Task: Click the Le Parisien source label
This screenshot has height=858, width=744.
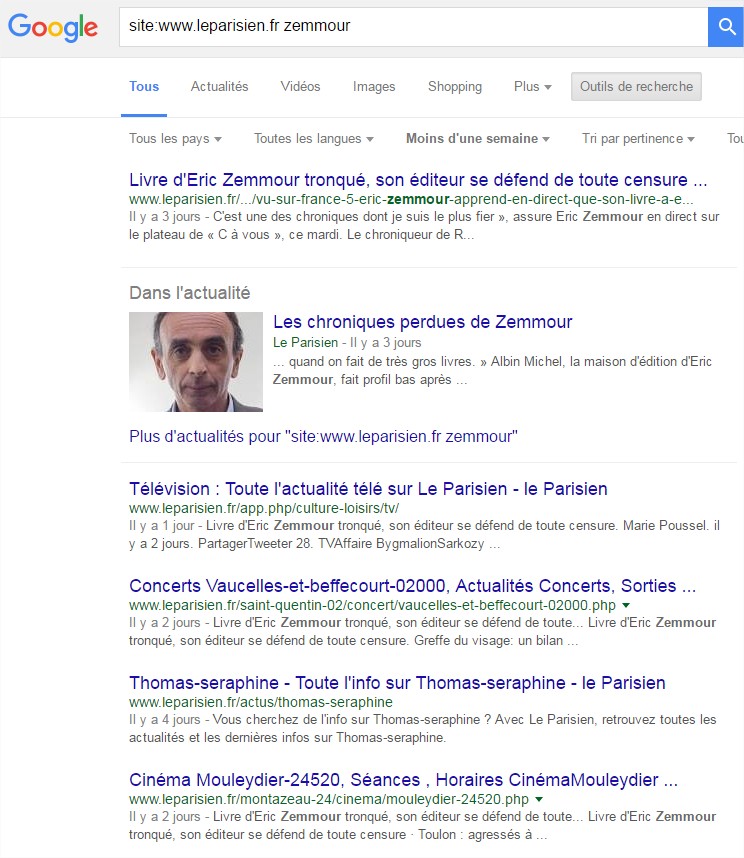Action: coord(305,343)
